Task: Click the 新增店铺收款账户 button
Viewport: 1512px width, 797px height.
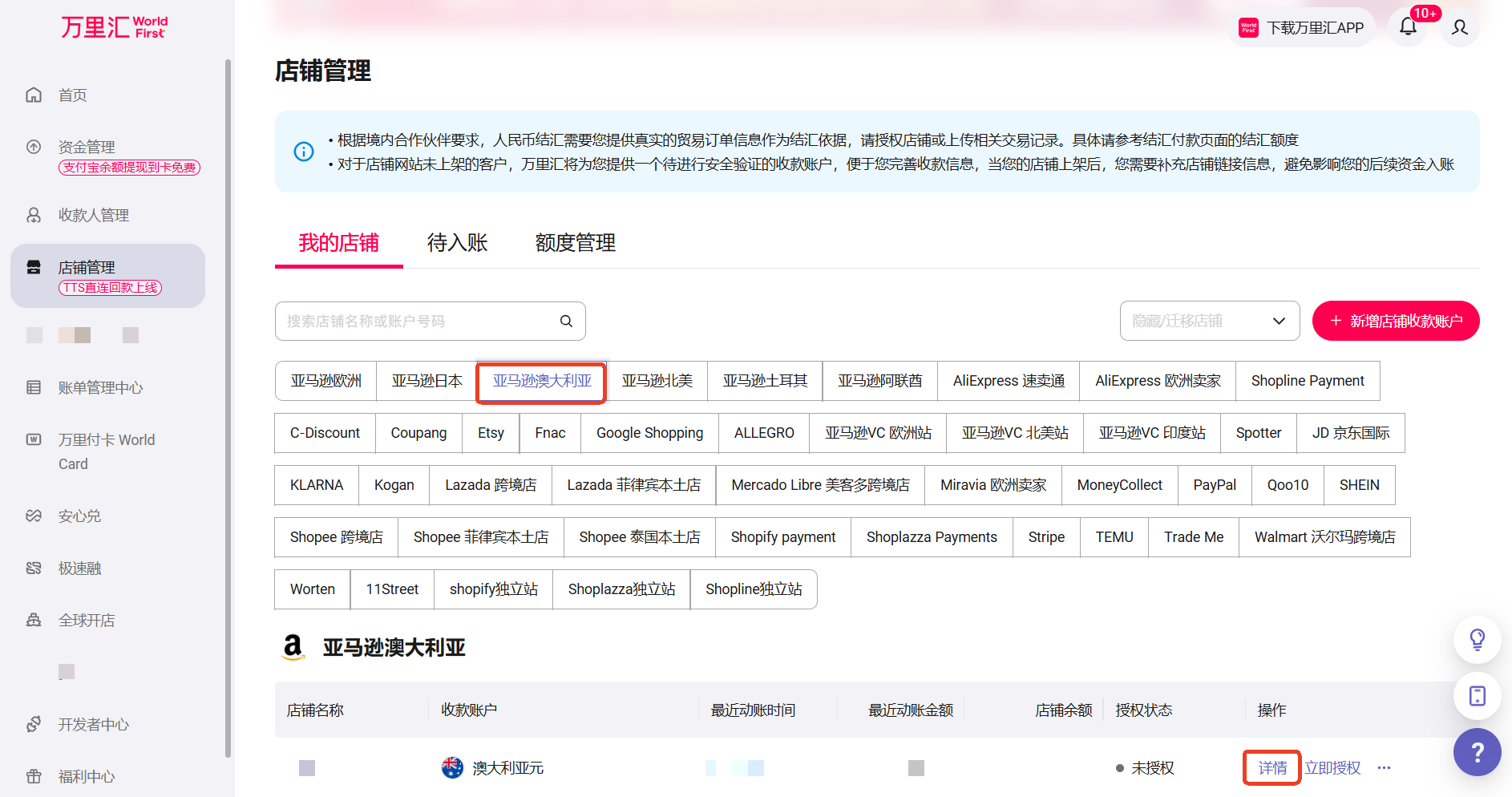Action: [x=1395, y=322]
